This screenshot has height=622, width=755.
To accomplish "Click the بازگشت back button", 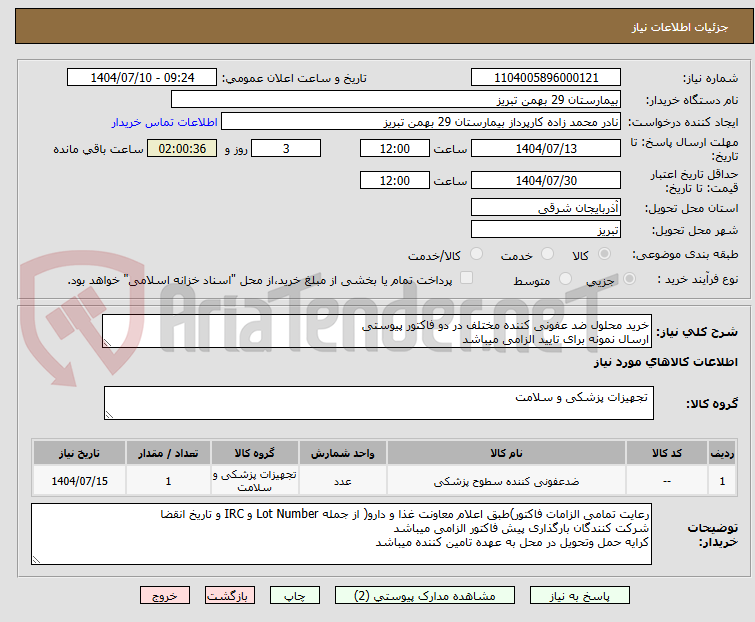I will pyautogui.click(x=230, y=596).
